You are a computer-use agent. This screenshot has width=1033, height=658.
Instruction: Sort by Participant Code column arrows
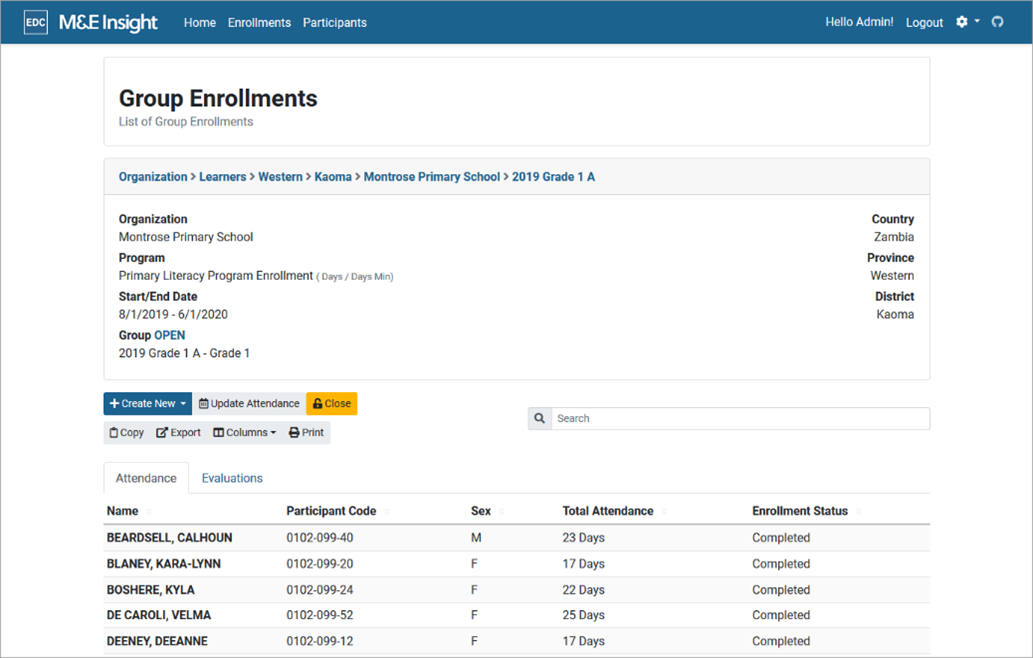(387, 511)
